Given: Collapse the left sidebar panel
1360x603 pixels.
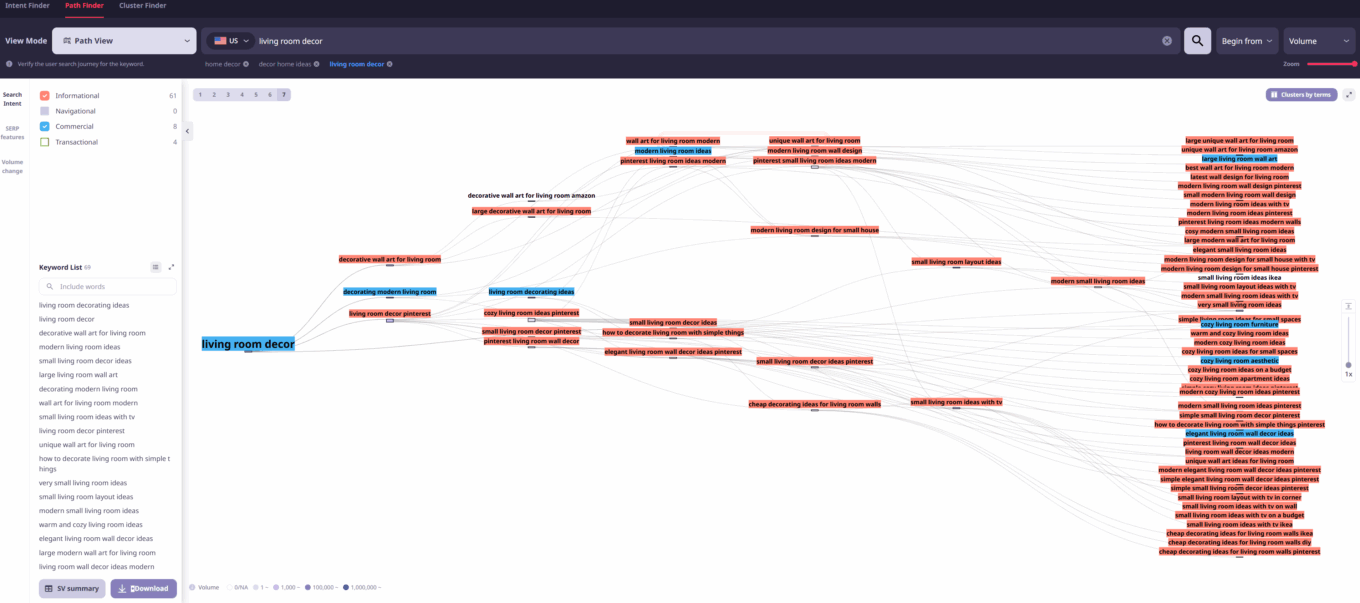Looking at the screenshot, I should point(188,131).
